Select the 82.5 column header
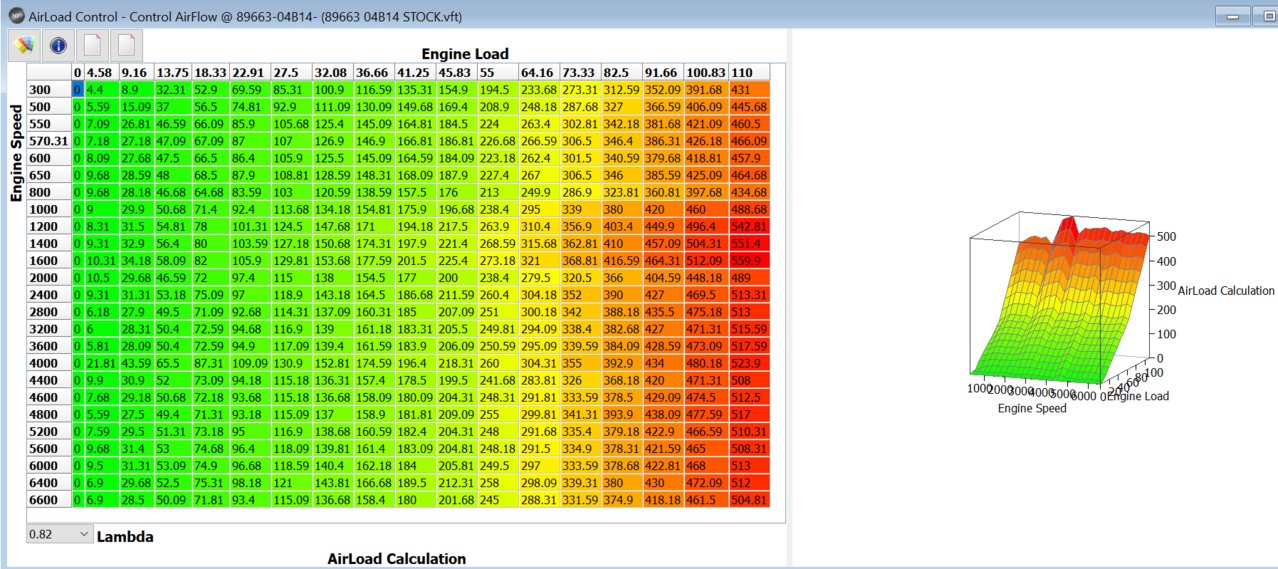The width and height of the screenshot is (1278, 569). [621, 73]
